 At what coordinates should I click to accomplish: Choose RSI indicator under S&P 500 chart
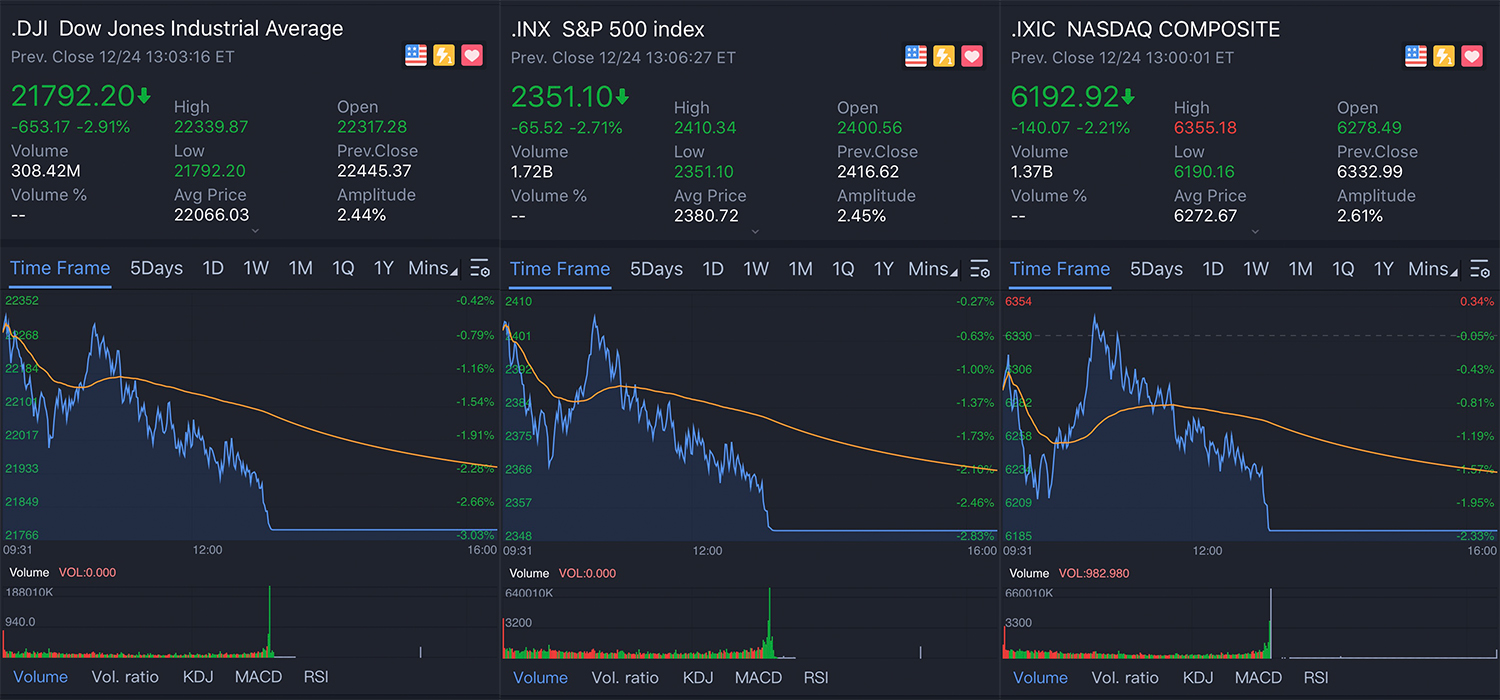(x=816, y=677)
